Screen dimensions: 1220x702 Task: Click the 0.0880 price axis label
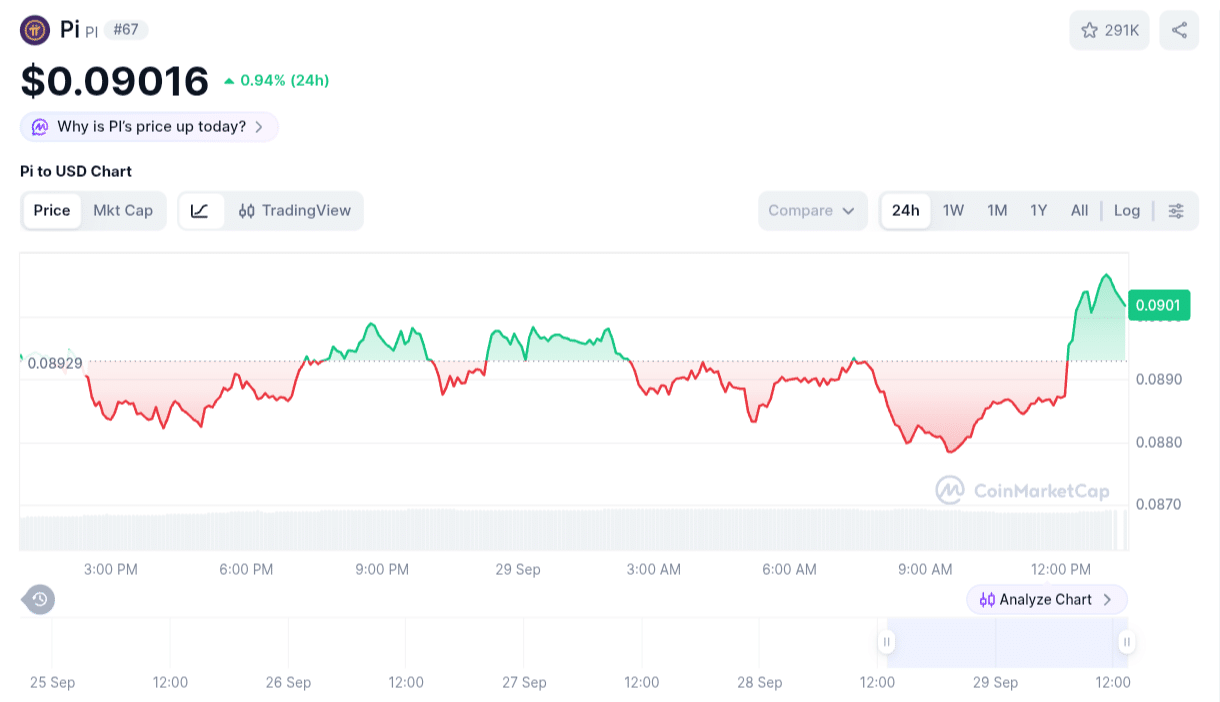click(x=1158, y=443)
